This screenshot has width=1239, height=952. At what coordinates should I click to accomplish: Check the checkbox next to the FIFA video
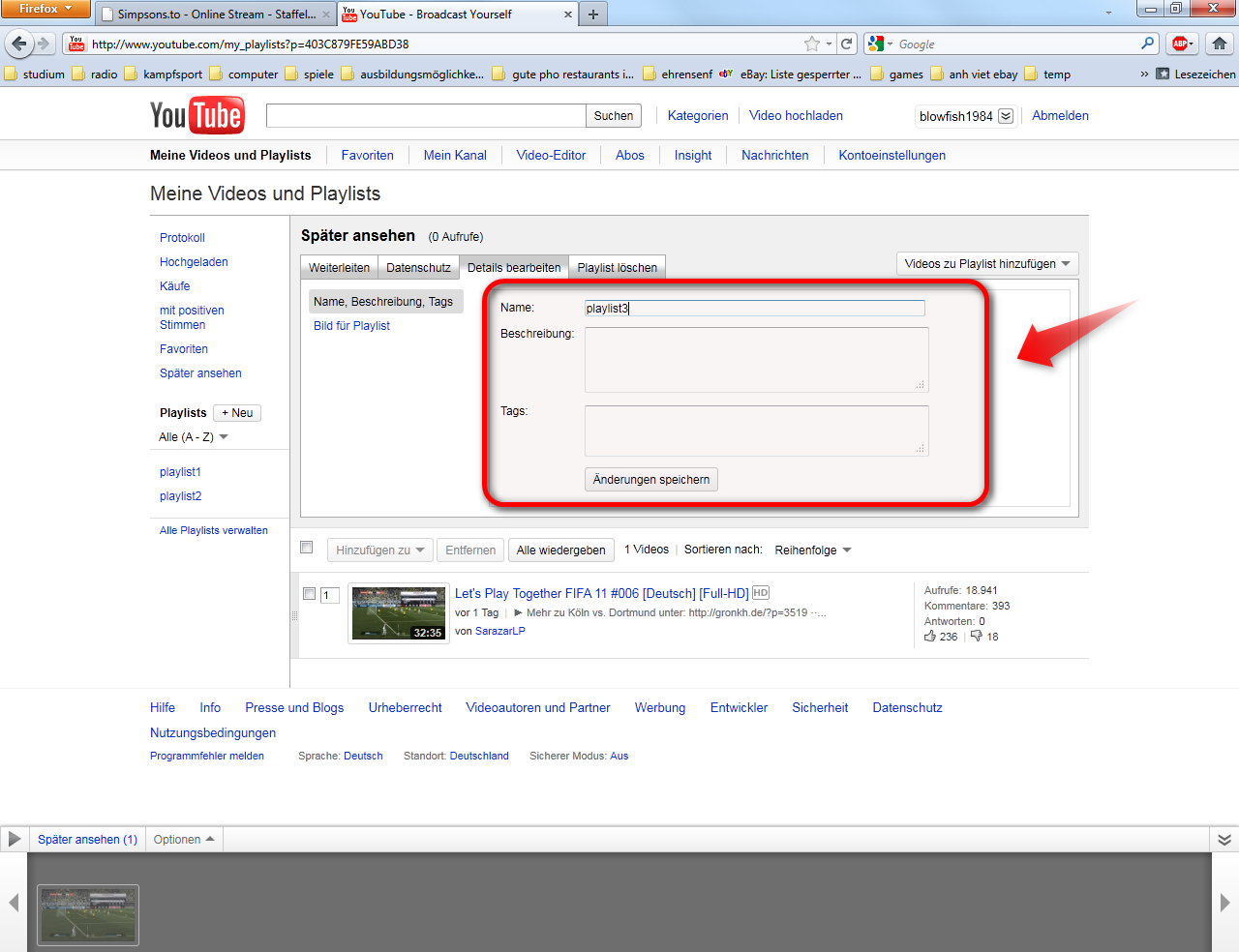[309, 594]
